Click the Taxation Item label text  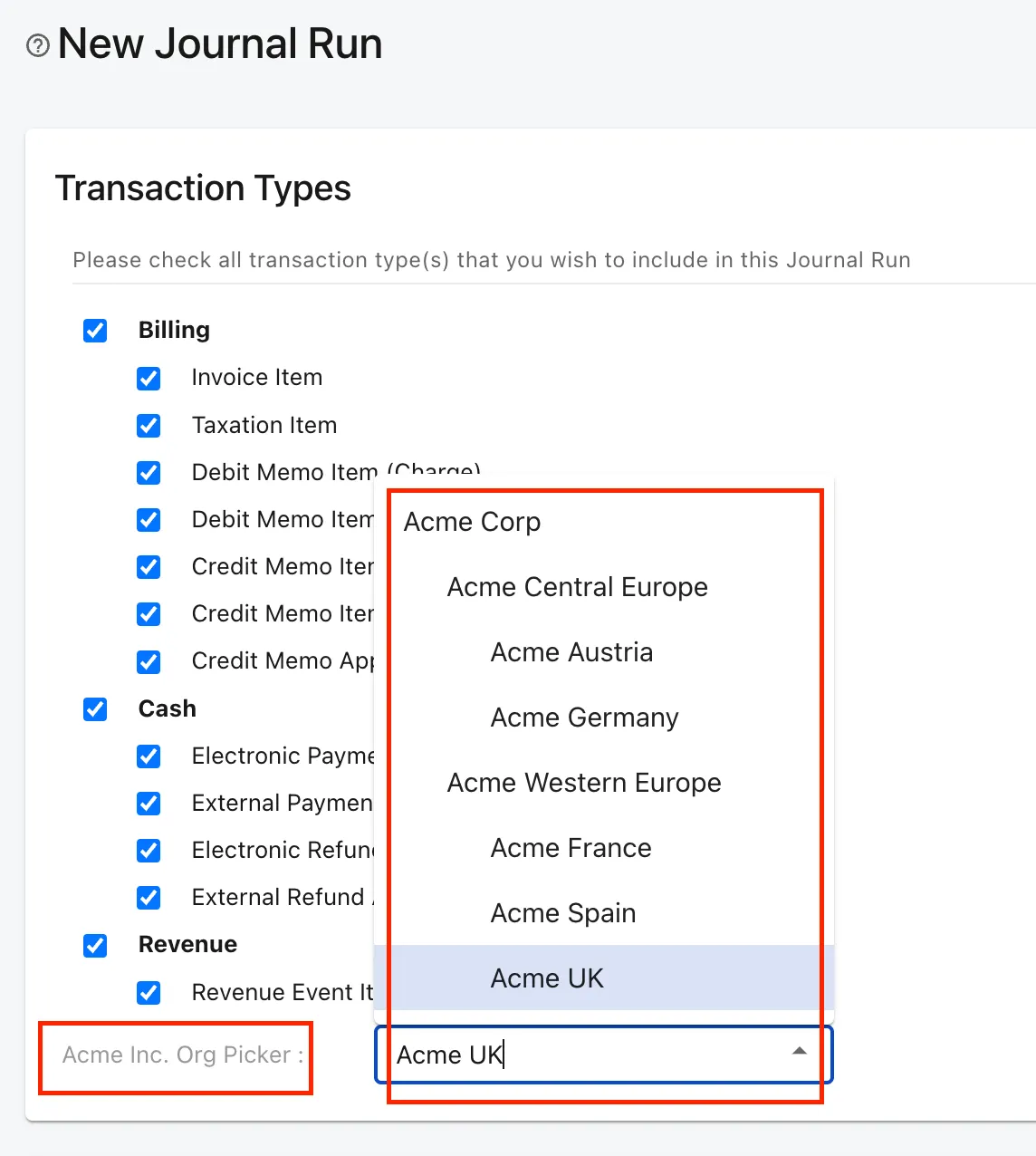(x=264, y=425)
